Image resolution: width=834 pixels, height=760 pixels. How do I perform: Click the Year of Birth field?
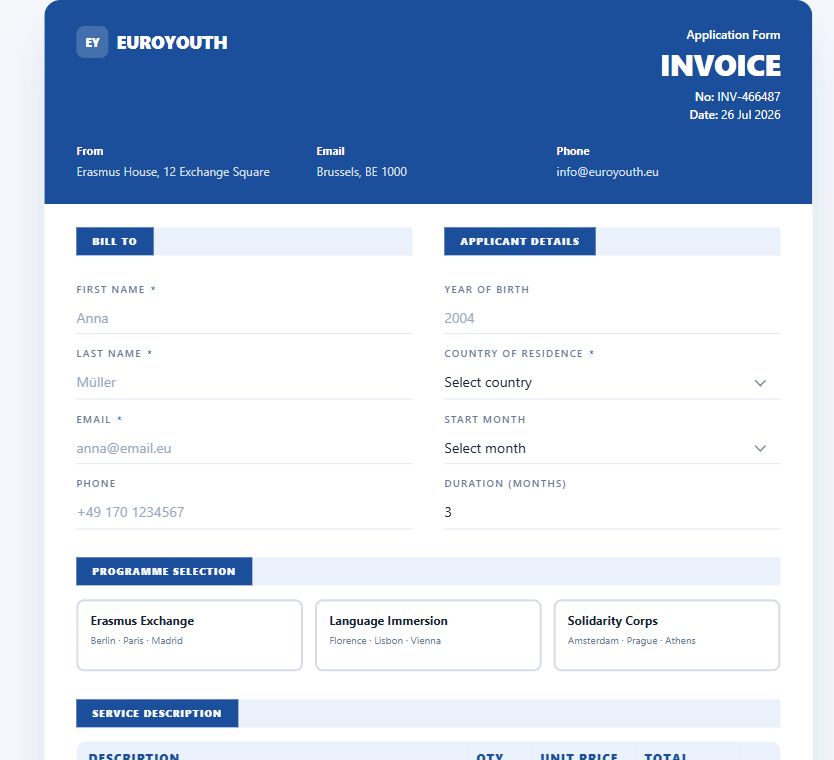pos(612,319)
